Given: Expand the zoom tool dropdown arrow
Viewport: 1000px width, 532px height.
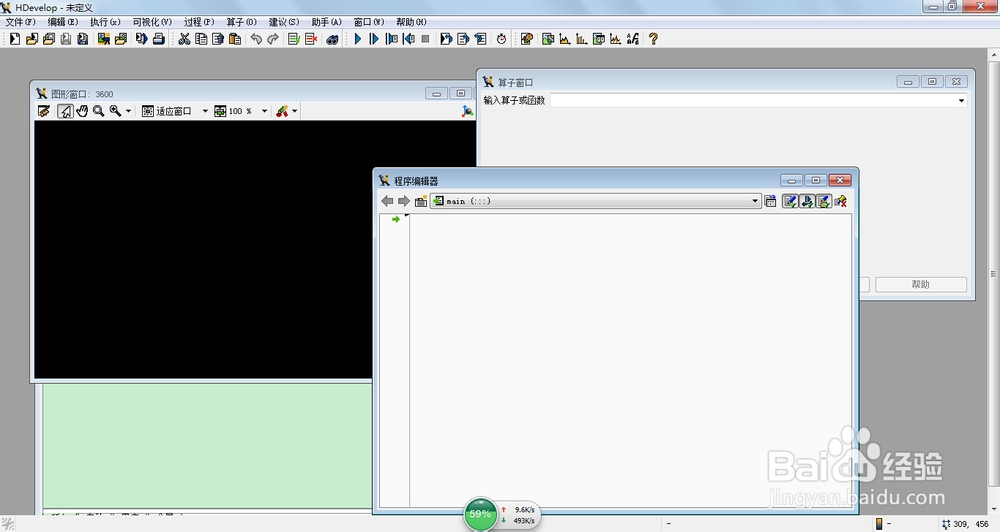Looking at the screenshot, I should click(128, 111).
